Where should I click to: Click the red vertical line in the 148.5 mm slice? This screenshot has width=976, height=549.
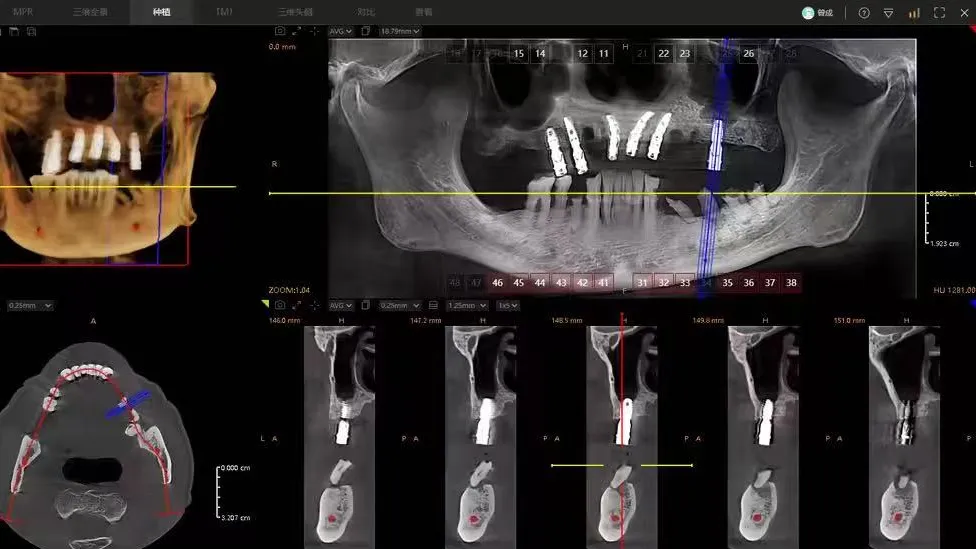[x=621, y=429]
